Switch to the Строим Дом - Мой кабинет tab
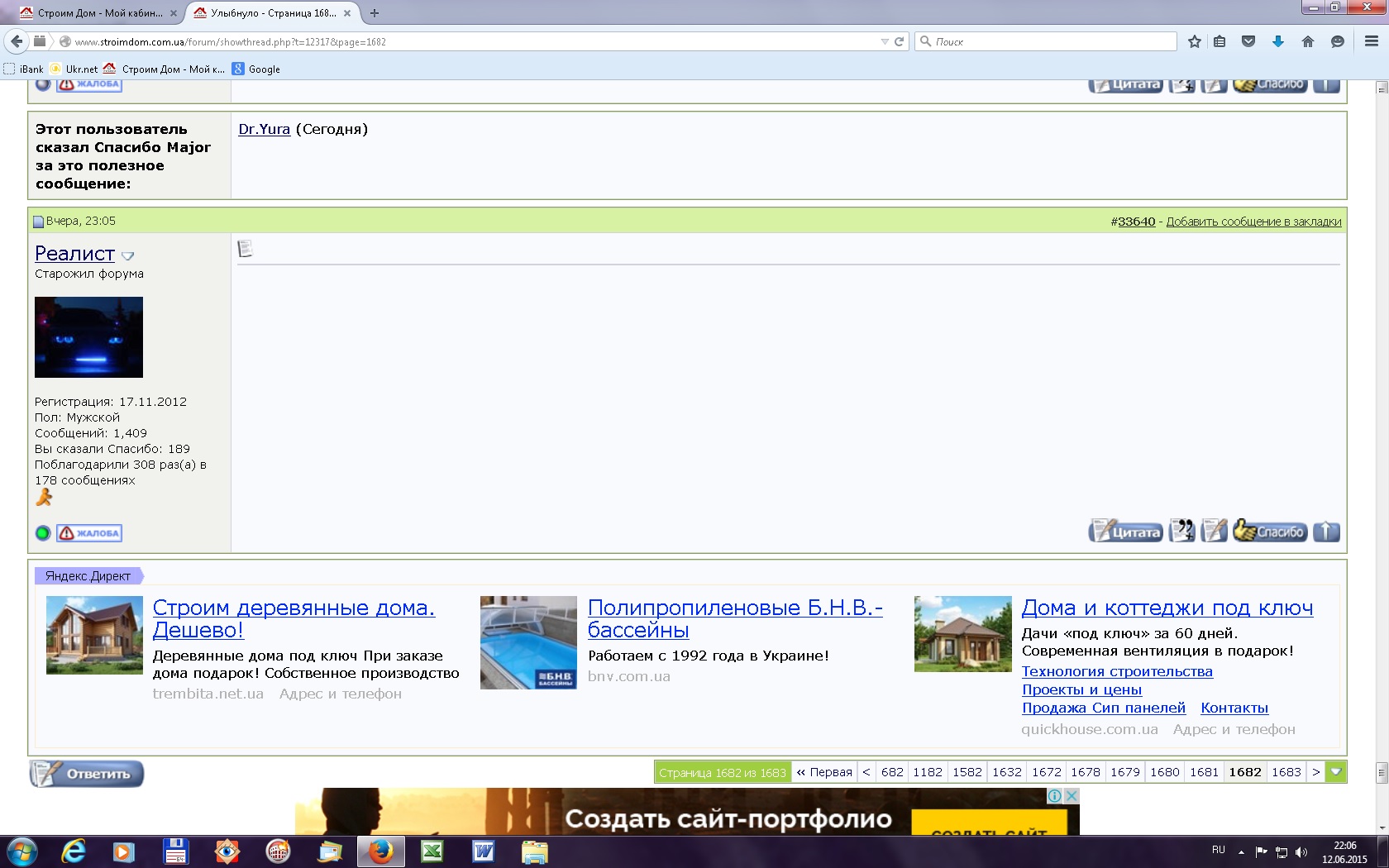 click(x=98, y=13)
